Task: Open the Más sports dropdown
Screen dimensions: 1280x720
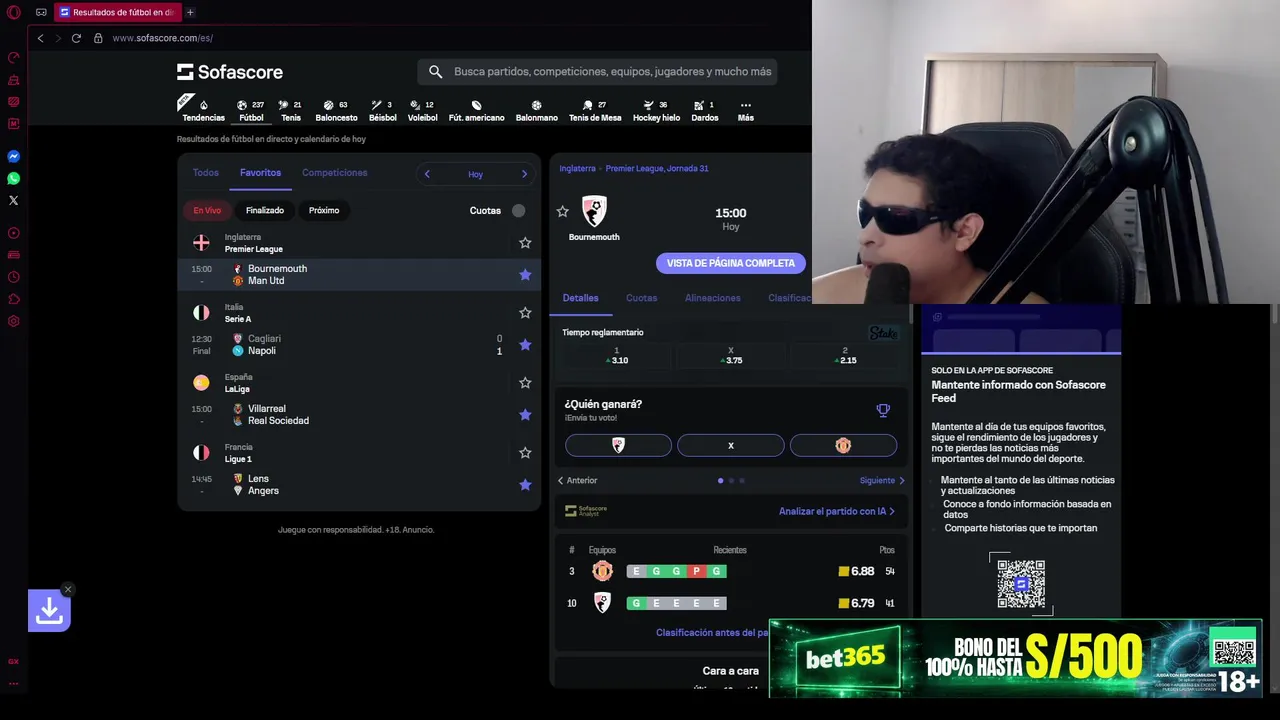Action: pos(745,110)
